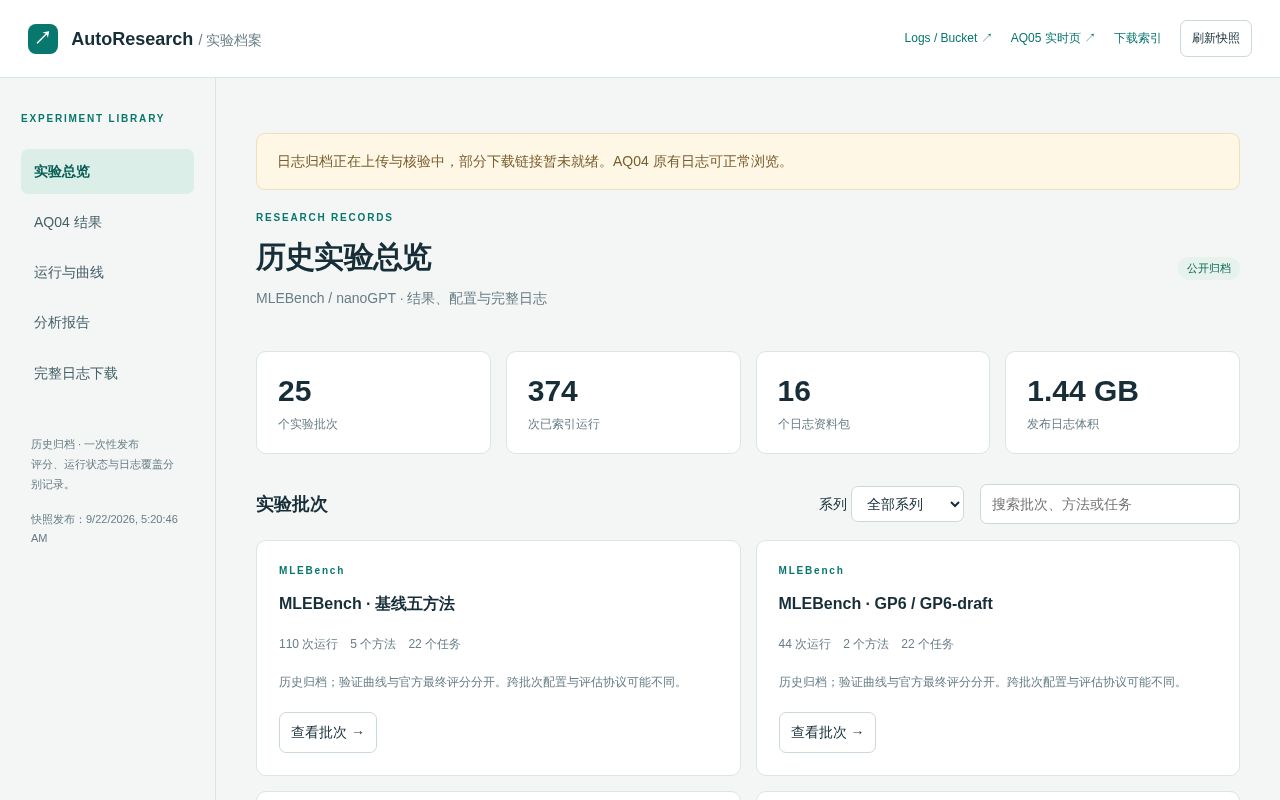Click the 实验批次 section heading

point(292,504)
